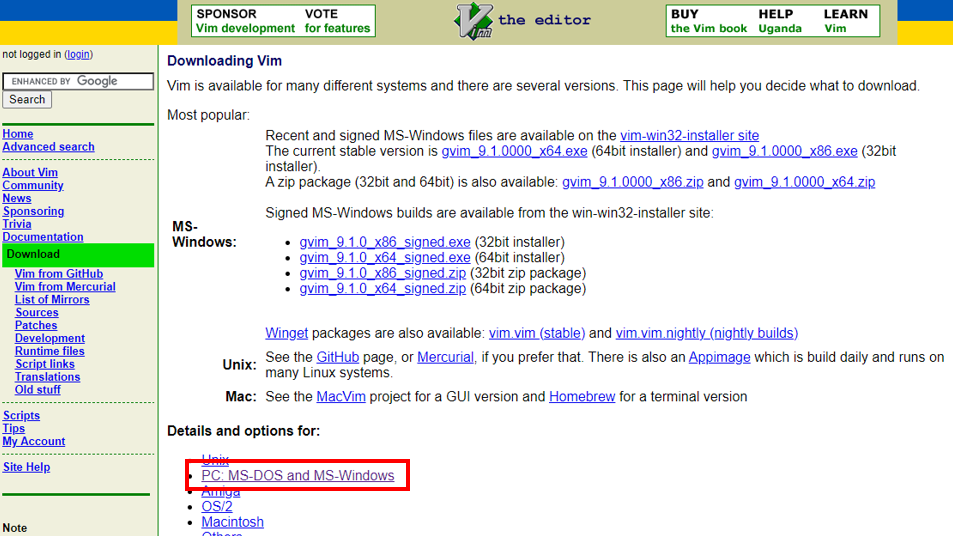Open the Community page

coord(33,185)
